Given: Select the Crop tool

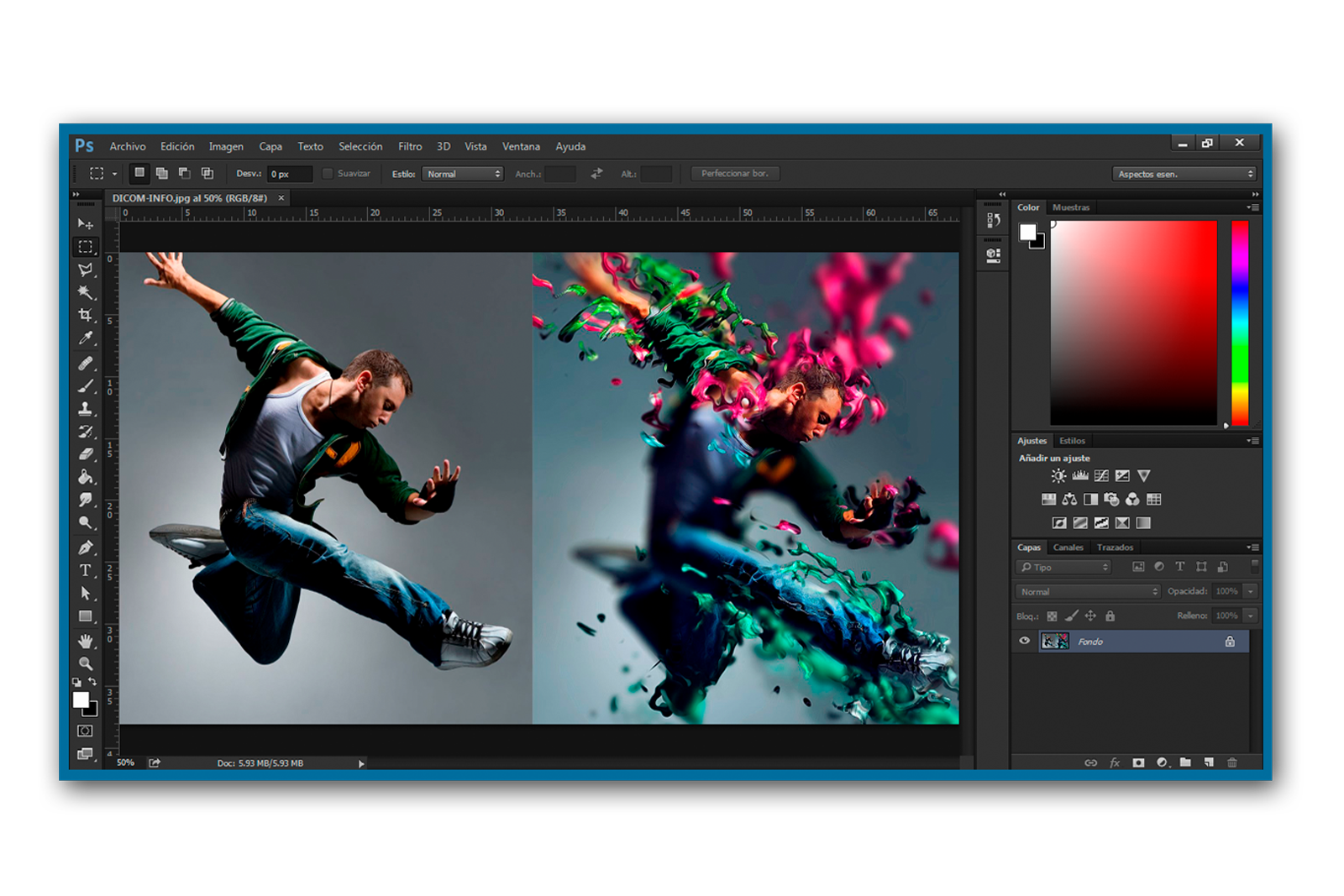Looking at the screenshot, I should pos(85,316).
